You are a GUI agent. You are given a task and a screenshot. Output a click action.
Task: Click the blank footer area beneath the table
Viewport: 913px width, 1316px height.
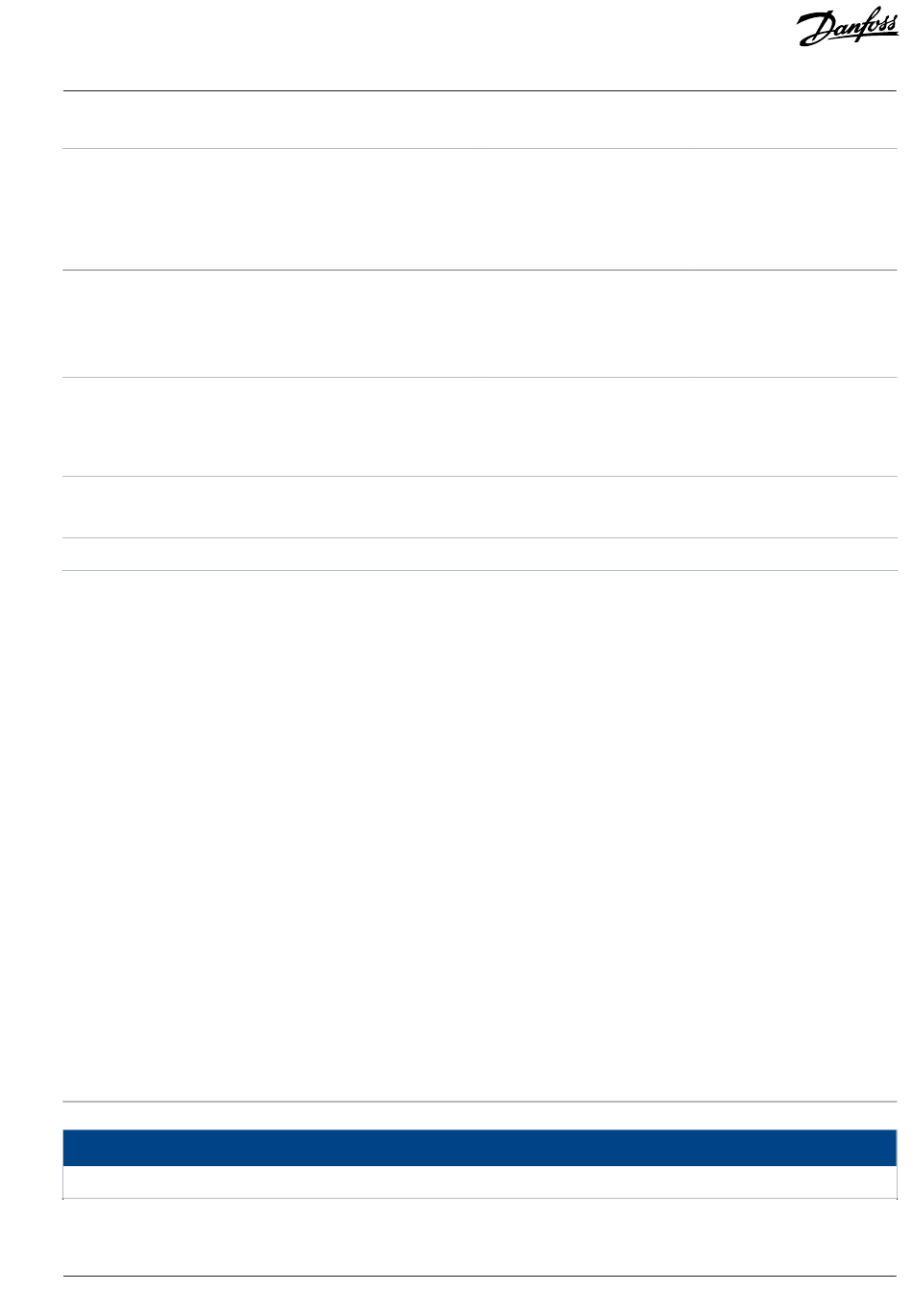(480, 1237)
